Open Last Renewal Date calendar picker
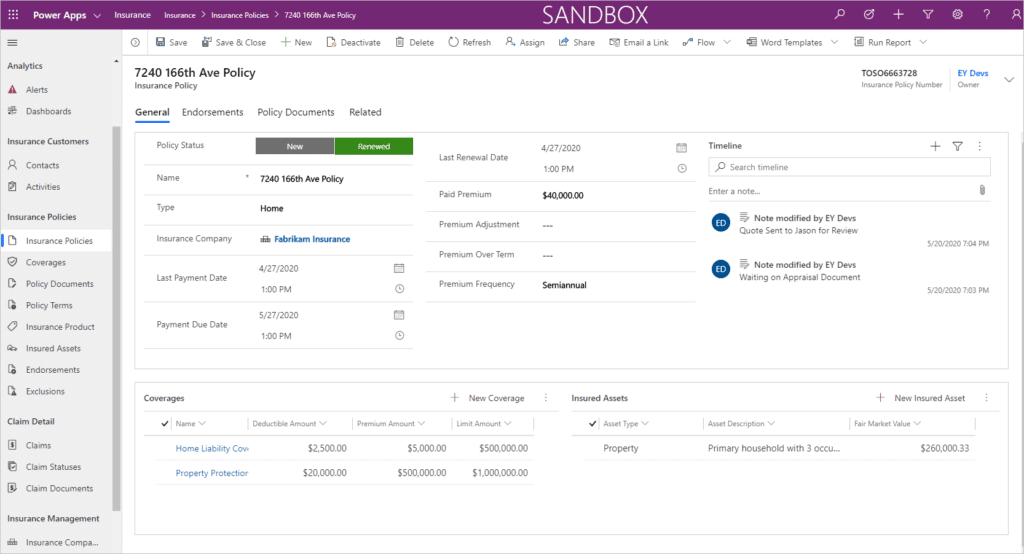This screenshot has width=1024, height=554. 681,147
